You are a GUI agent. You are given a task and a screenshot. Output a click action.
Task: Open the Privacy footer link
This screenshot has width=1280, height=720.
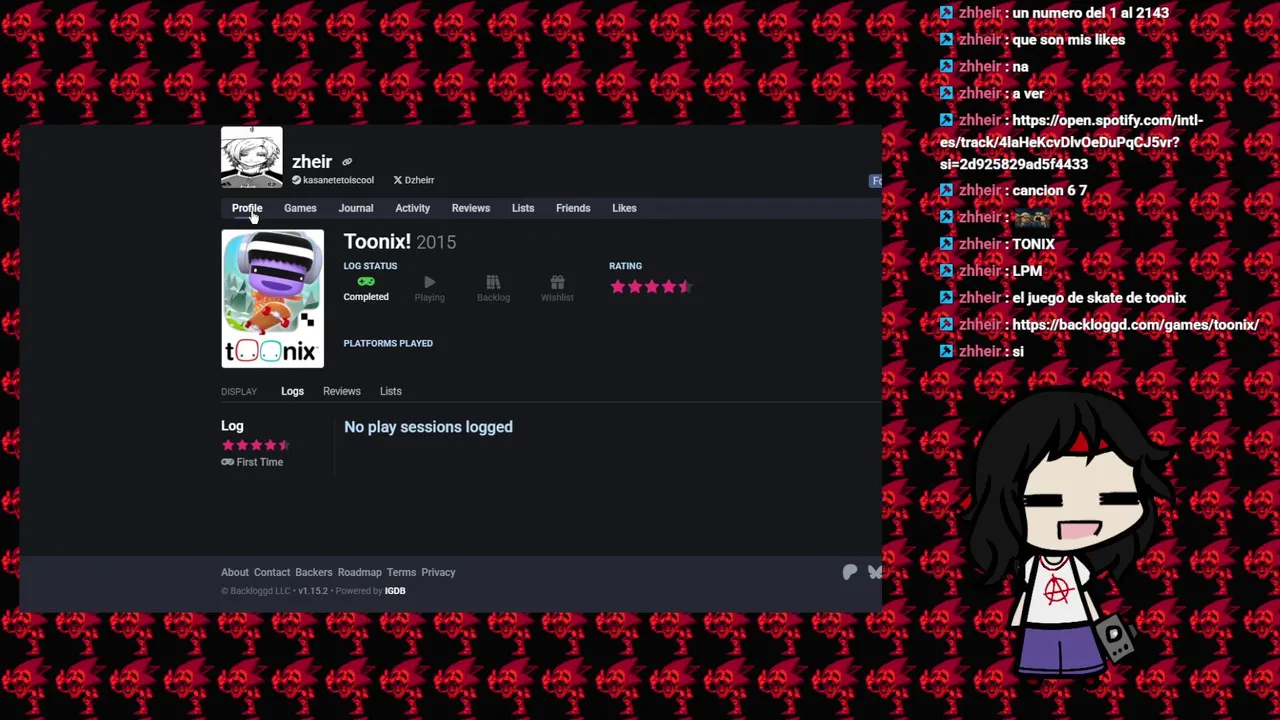pos(438,572)
